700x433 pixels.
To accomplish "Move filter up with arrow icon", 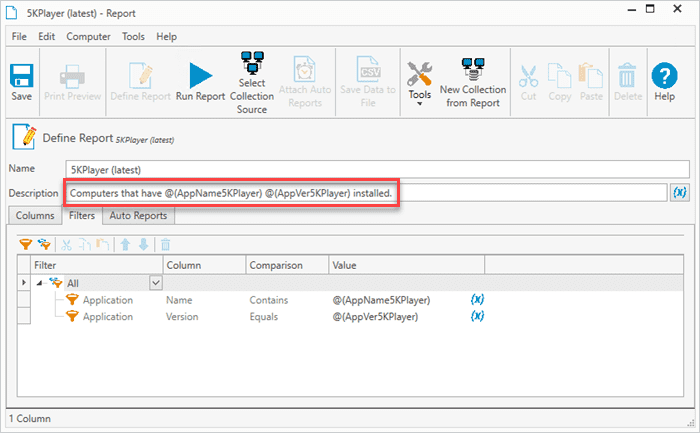I will click(125, 245).
